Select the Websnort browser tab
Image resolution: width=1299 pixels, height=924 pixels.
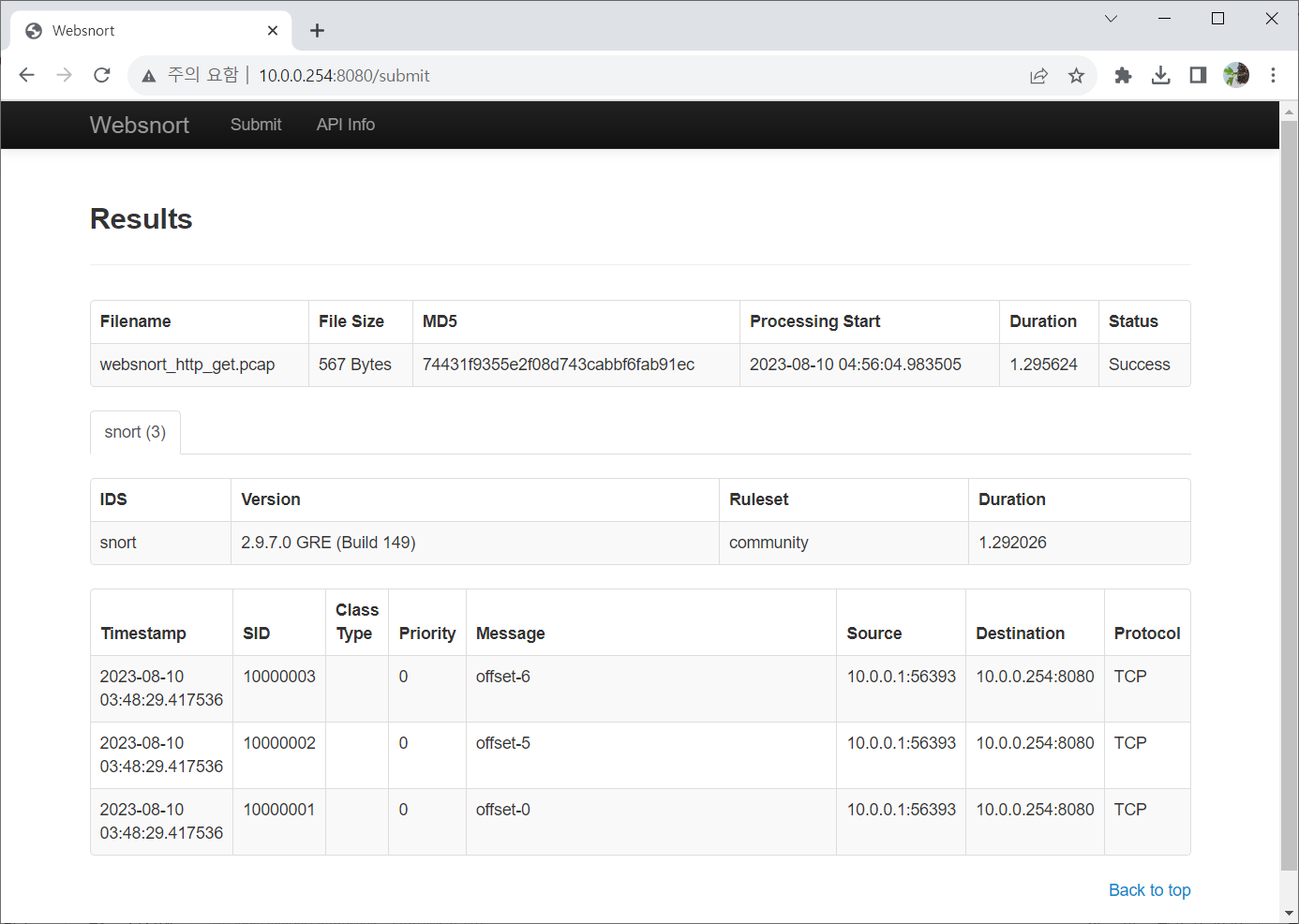[150, 31]
